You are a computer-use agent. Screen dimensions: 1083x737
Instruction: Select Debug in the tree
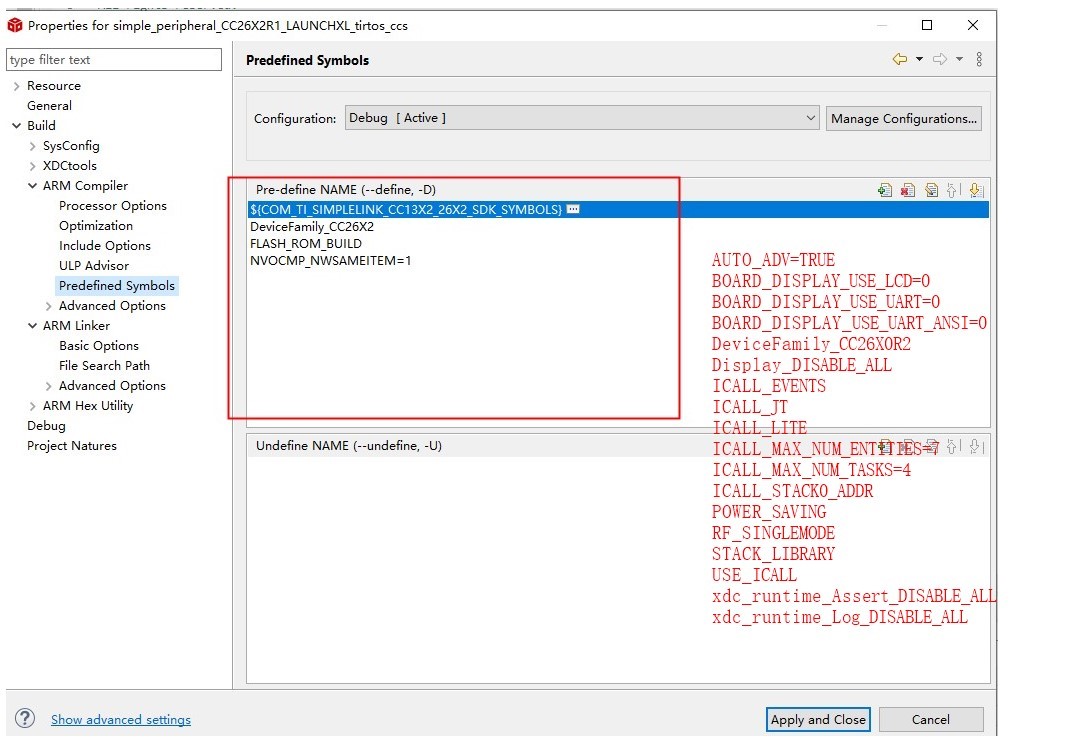[46, 426]
